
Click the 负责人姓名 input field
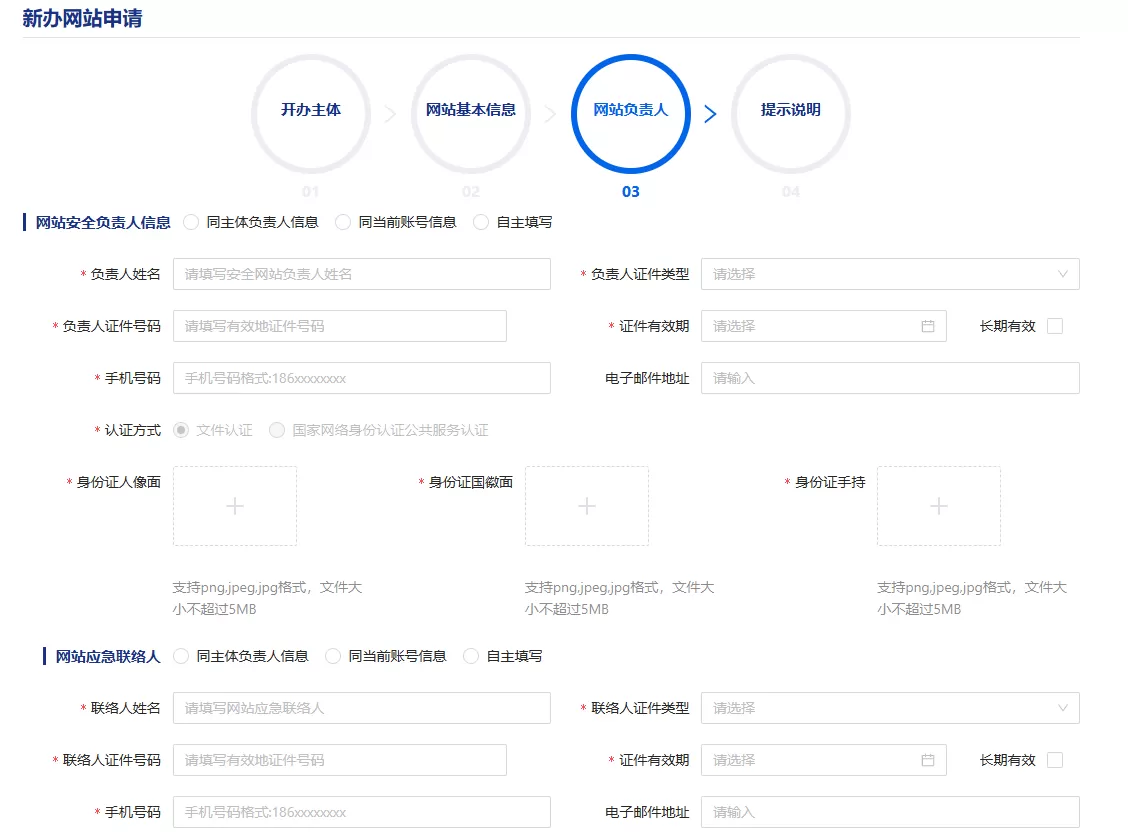pos(362,274)
